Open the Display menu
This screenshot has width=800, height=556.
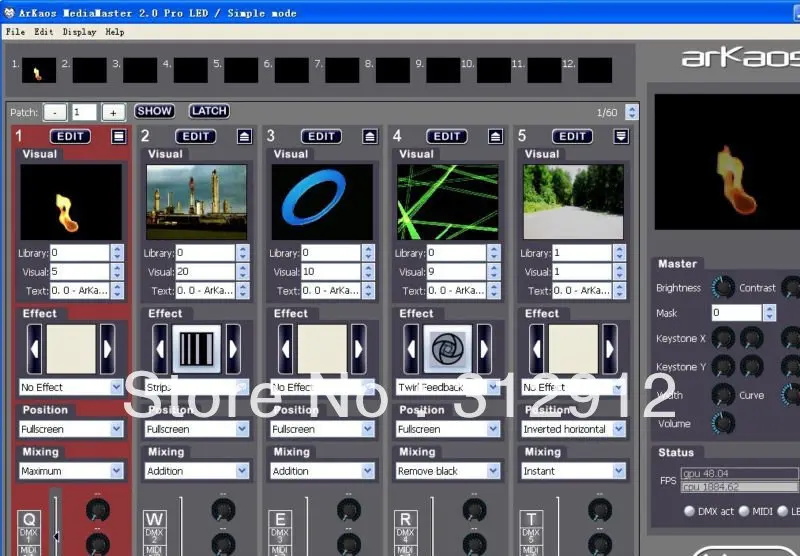tap(79, 32)
